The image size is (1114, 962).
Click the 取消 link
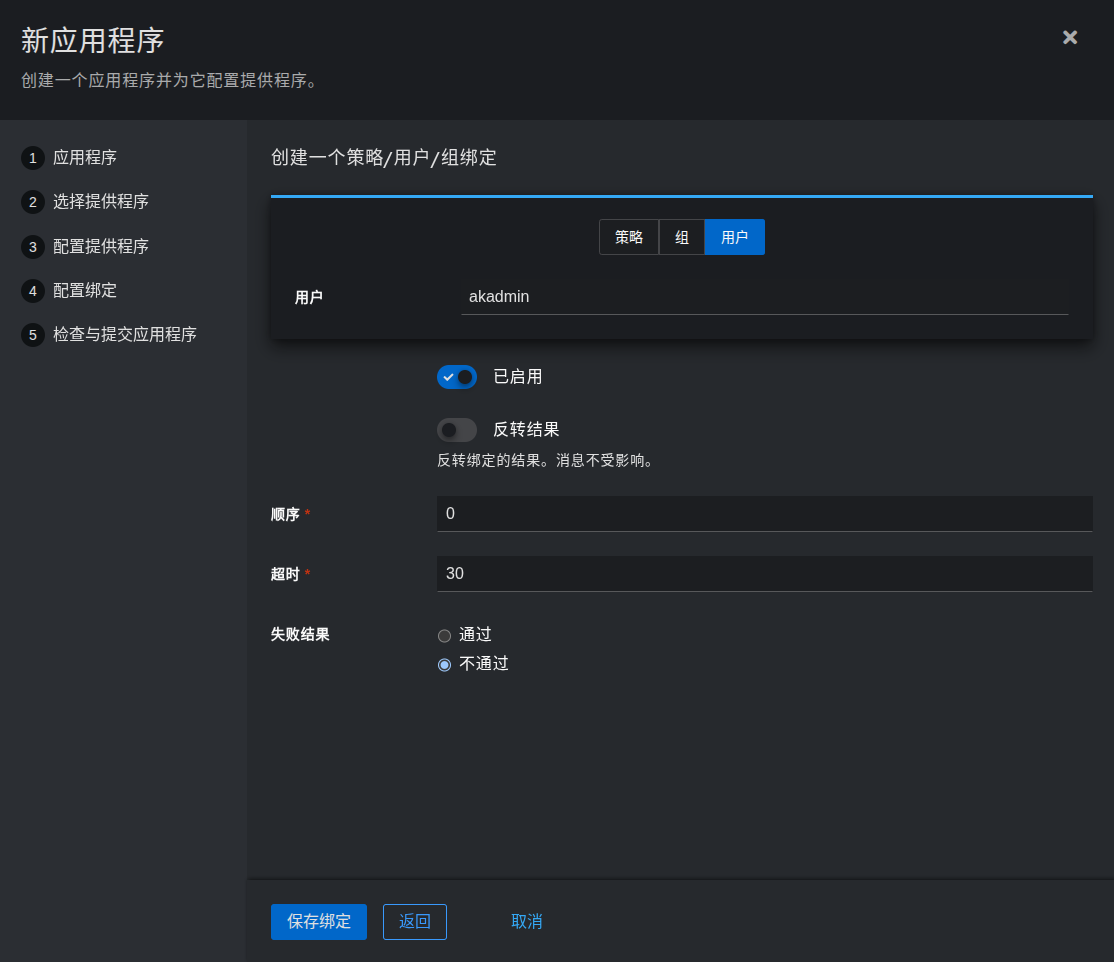(527, 921)
